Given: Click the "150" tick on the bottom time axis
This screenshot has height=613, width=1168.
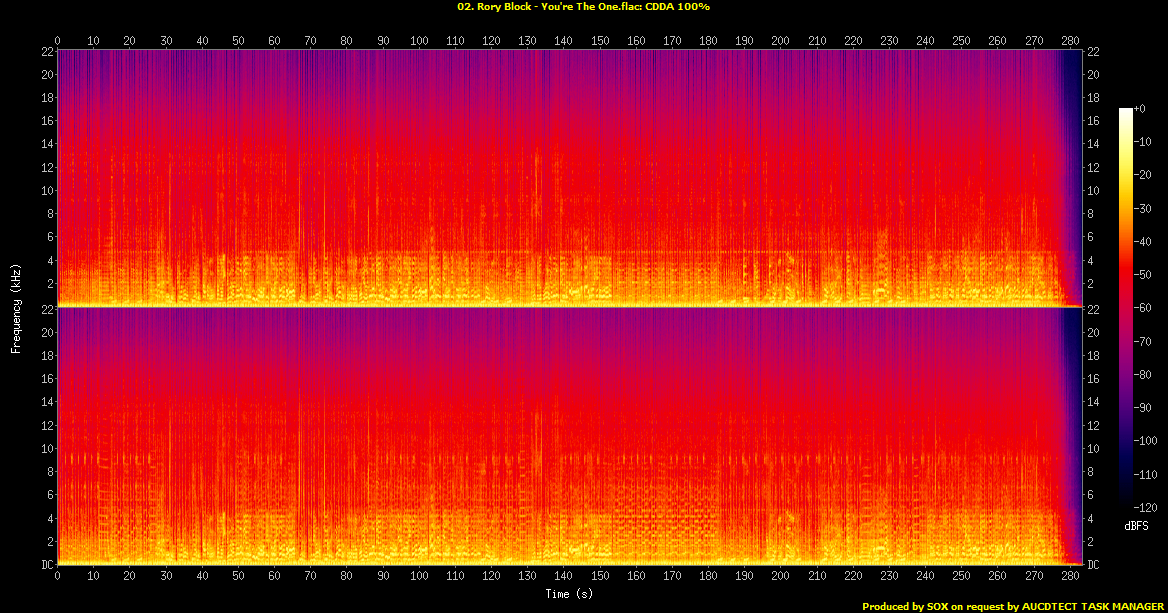Looking at the screenshot, I should [x=600, y=575].
